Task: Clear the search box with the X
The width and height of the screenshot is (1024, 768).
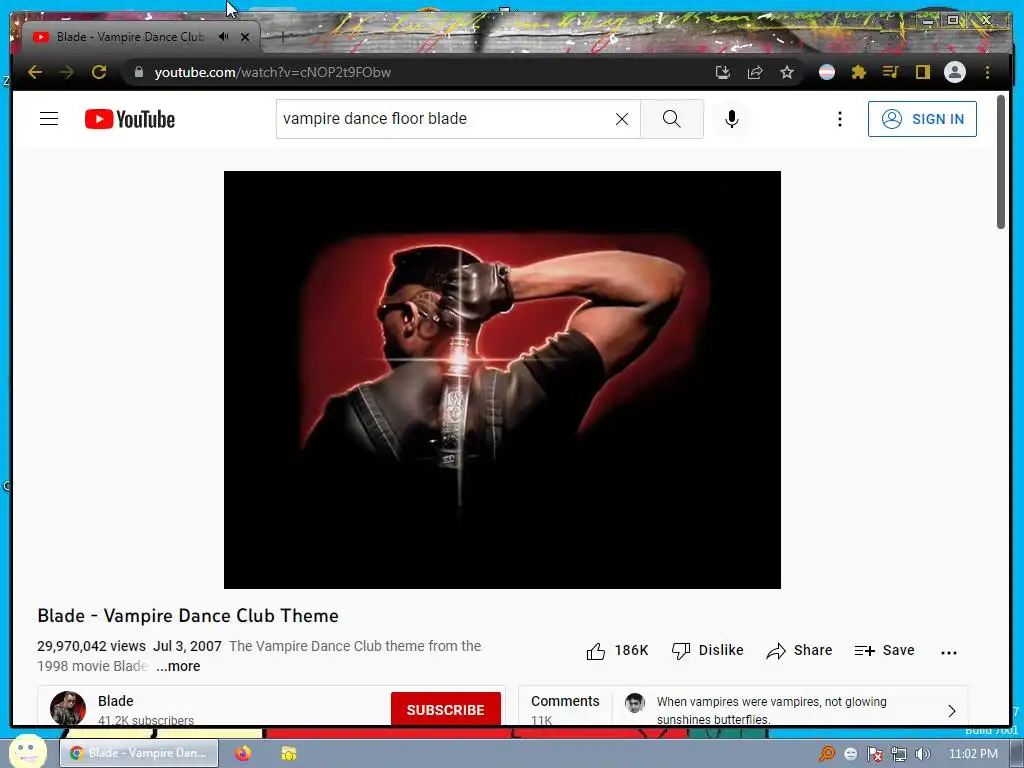Action: 622,119
